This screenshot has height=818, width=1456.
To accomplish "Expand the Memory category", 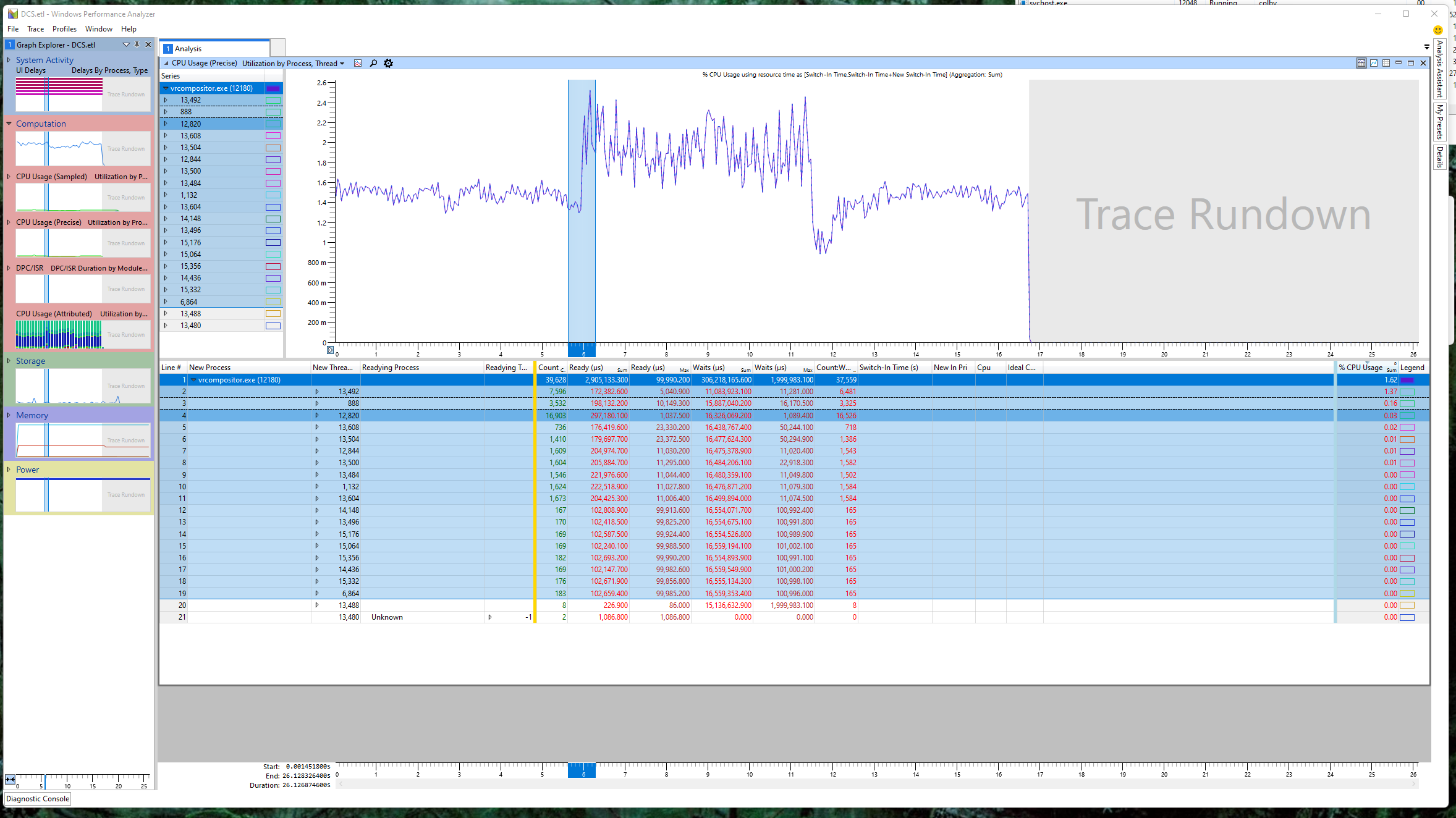I will point(9,415).
